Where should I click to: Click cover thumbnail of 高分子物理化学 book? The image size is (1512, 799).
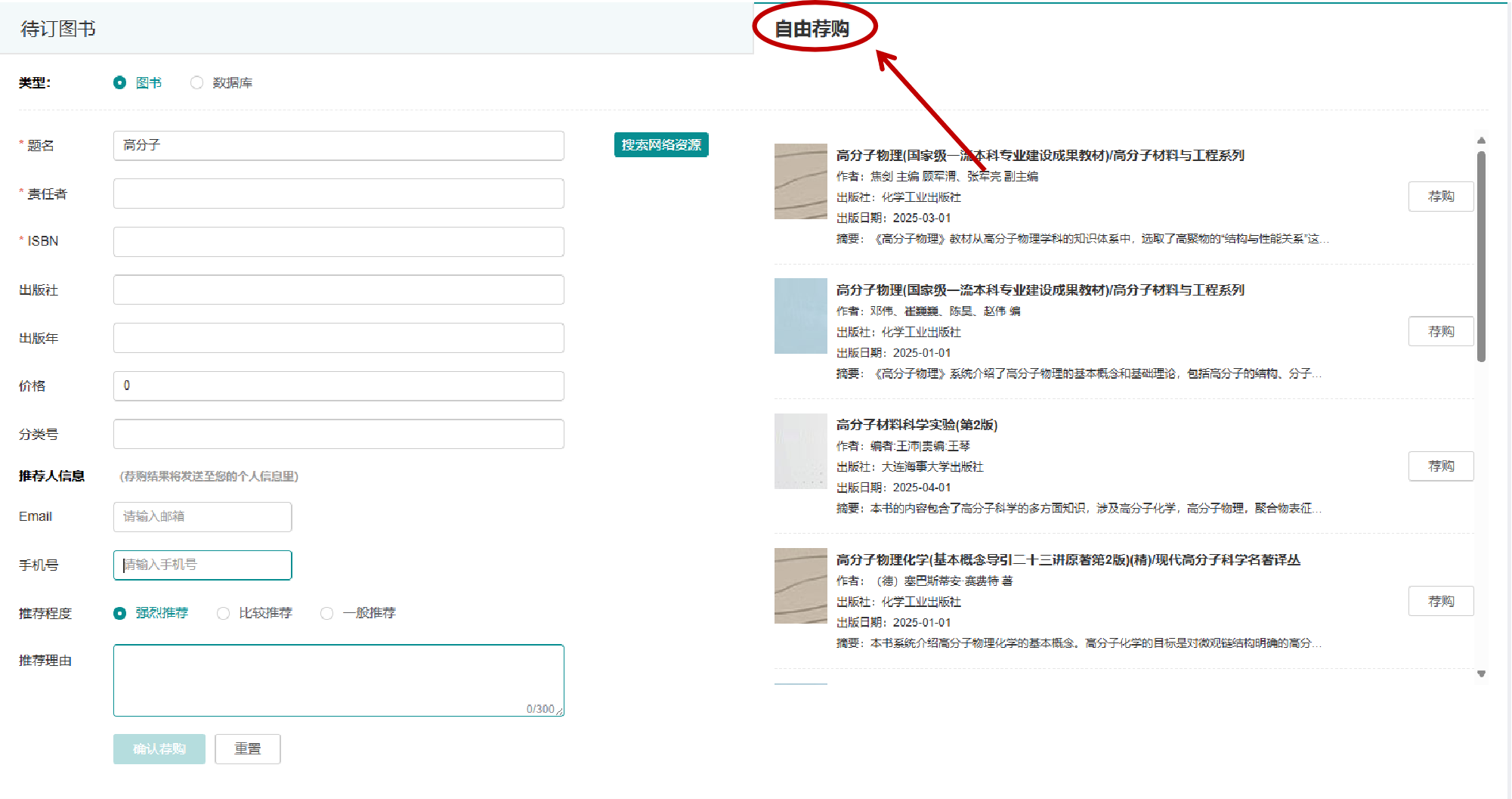[x=800, y=586]
